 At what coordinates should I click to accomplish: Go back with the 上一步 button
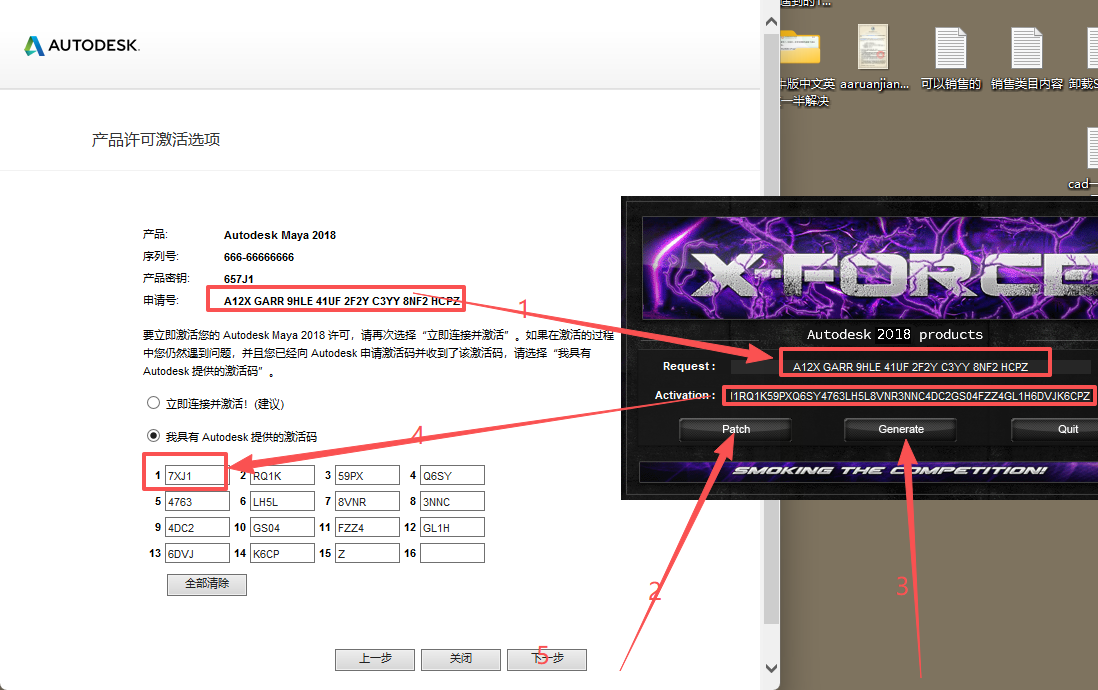click(375, 659)
